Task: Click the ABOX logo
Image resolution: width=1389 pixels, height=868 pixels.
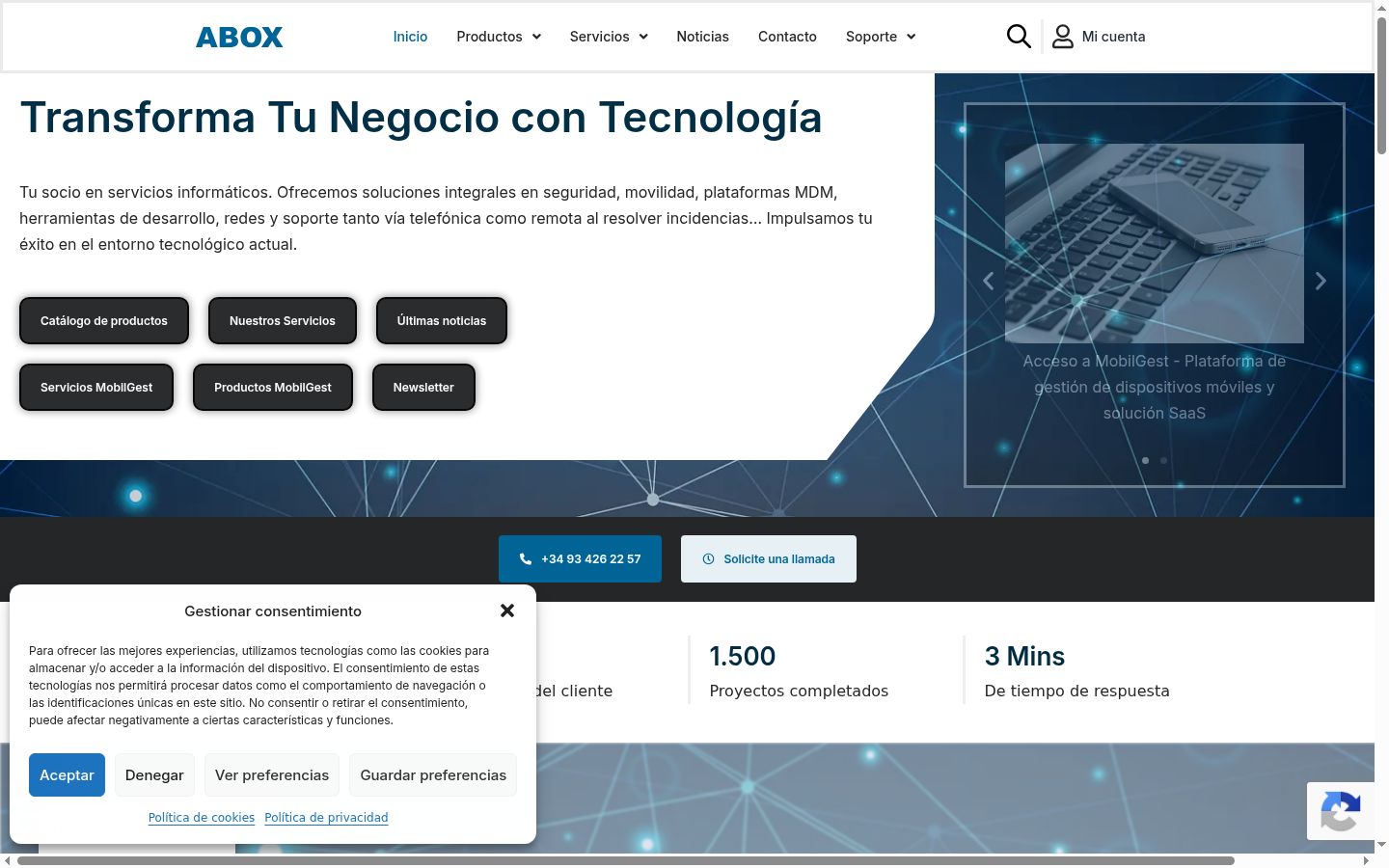Action: pos(239,37)
